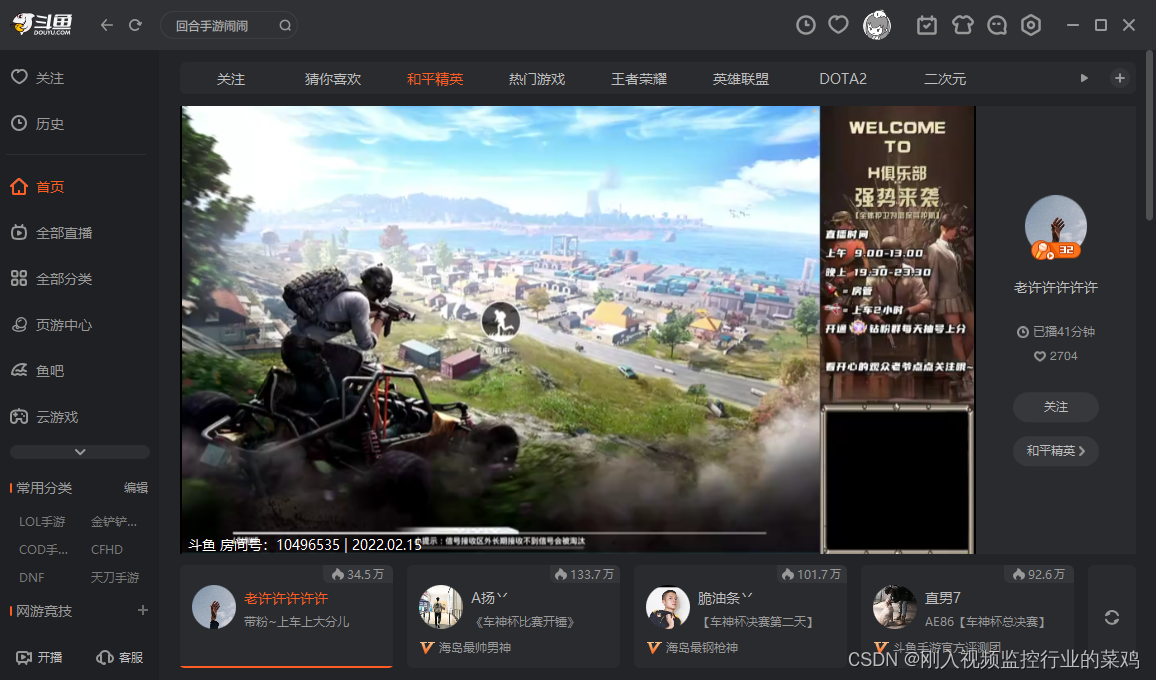
Task: Click the 常用分类 section header
Action: [44, 488]
